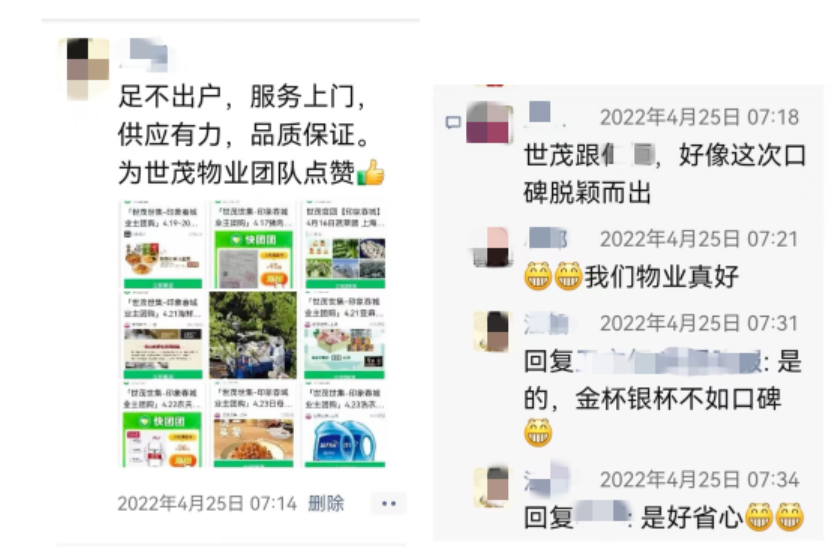Open the 07:21 commenter's pink avatar

click(x=491, y=247)
